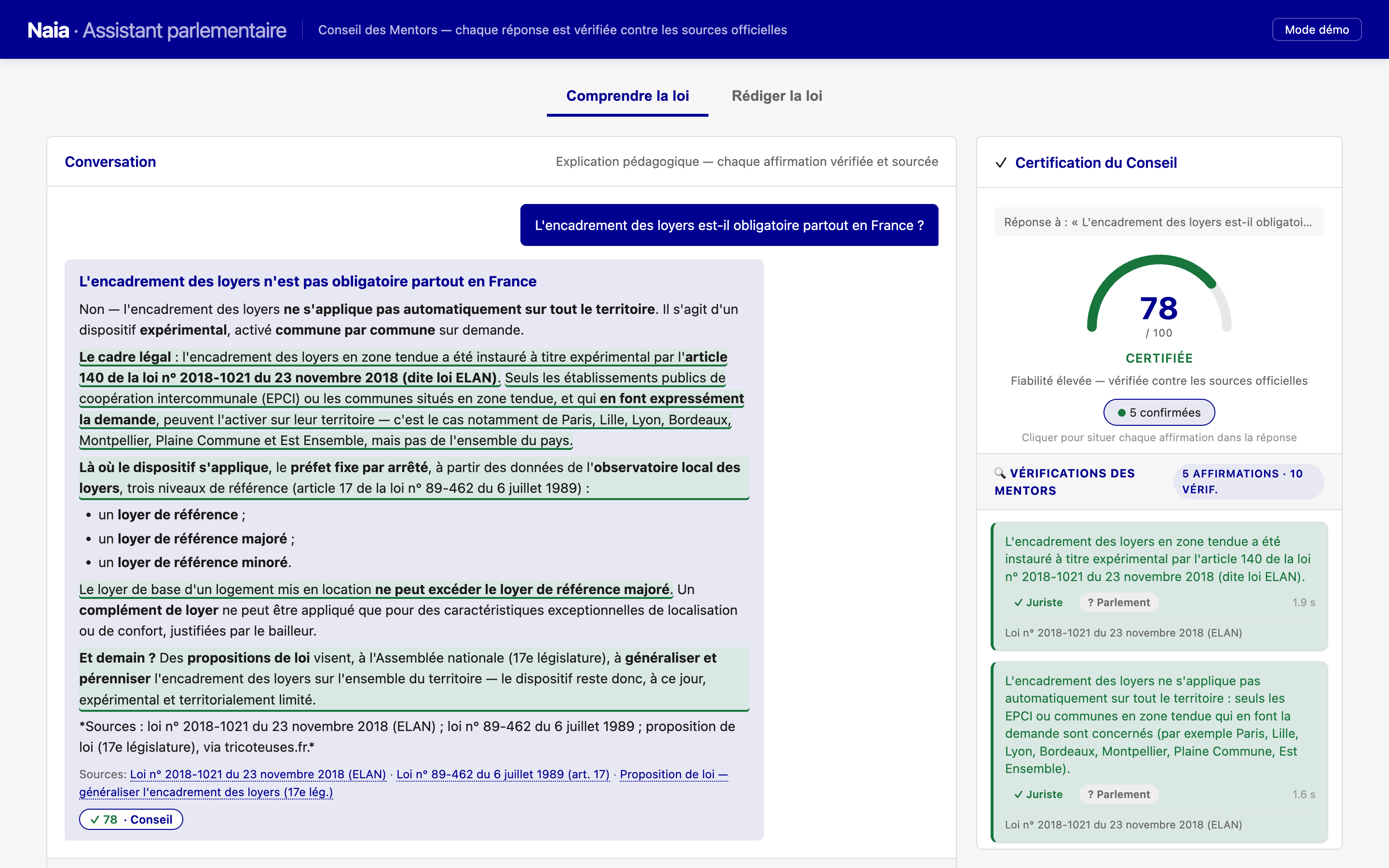Click the 'un loyer de référence majoré' bullet
This screenshot has height=868, width=1389.
tap(196, 539)
